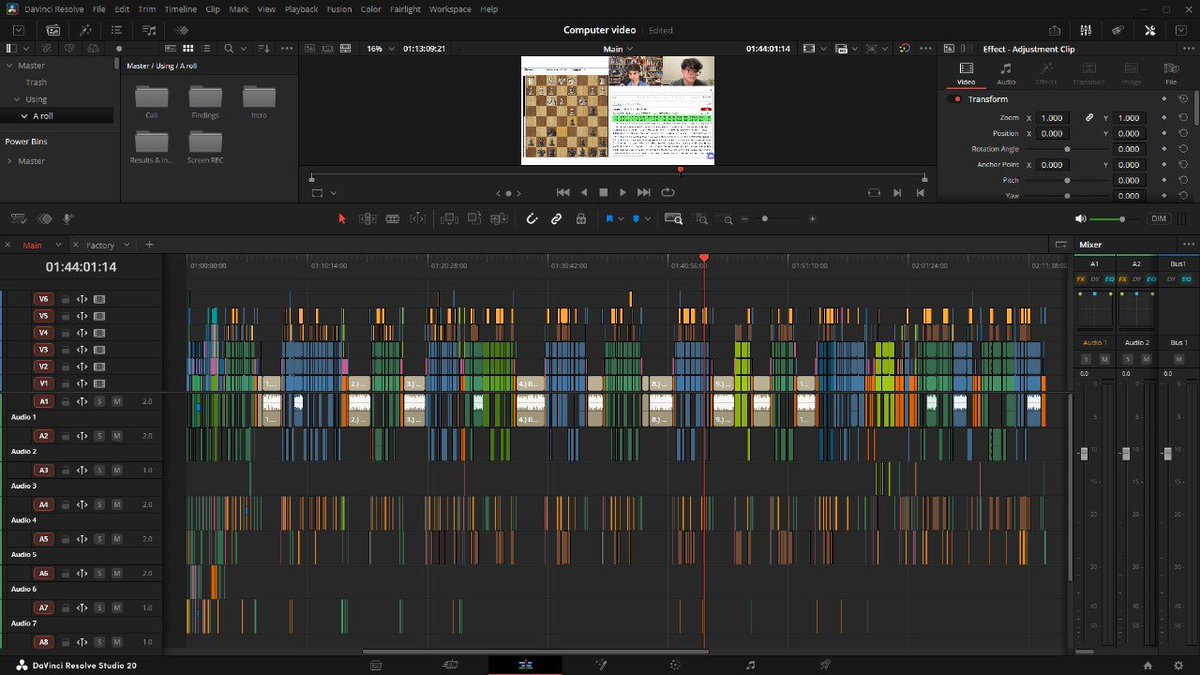Open the Playback menu
This screenshot has width=1200, height=675.
coord(300,9)
